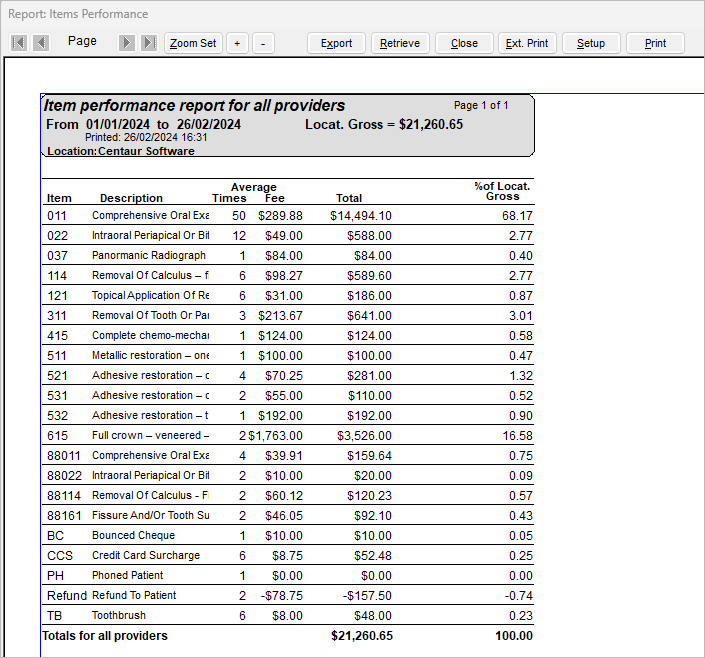Click the Retrieve button
Viewport: 705px width, 658px height.
click(x=400, y=43)
